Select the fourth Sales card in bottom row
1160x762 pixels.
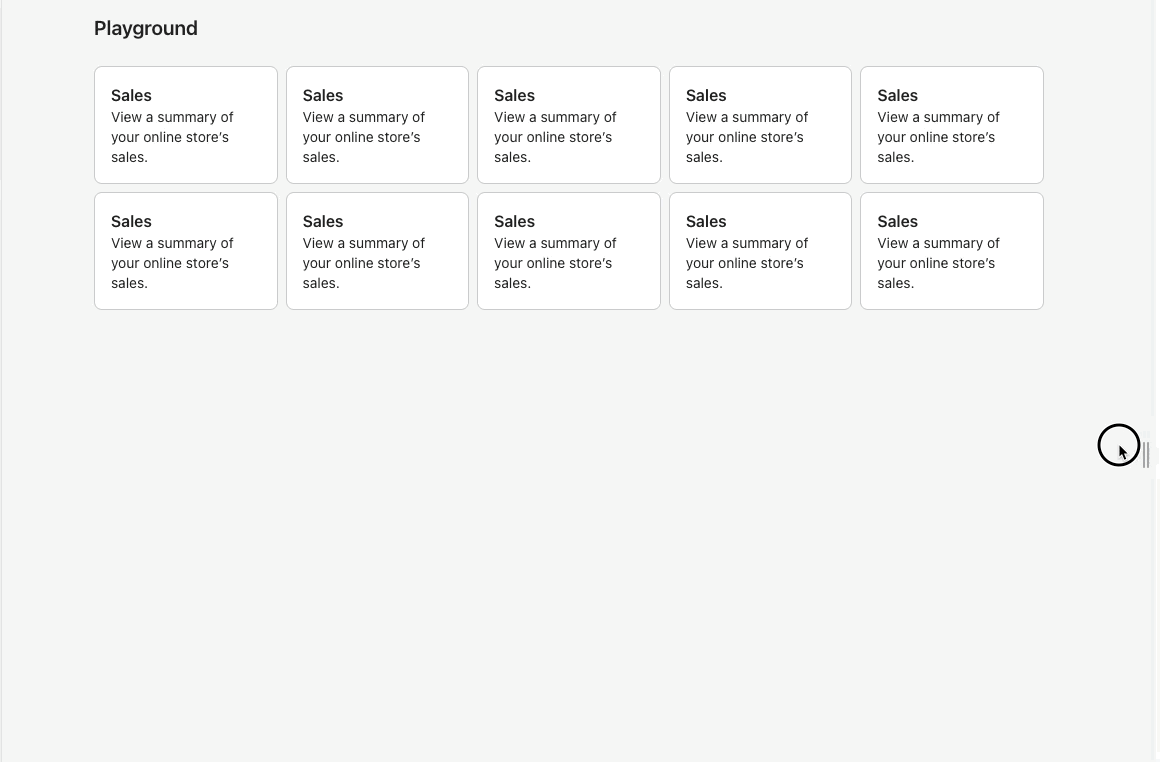(x=760, y=250)
